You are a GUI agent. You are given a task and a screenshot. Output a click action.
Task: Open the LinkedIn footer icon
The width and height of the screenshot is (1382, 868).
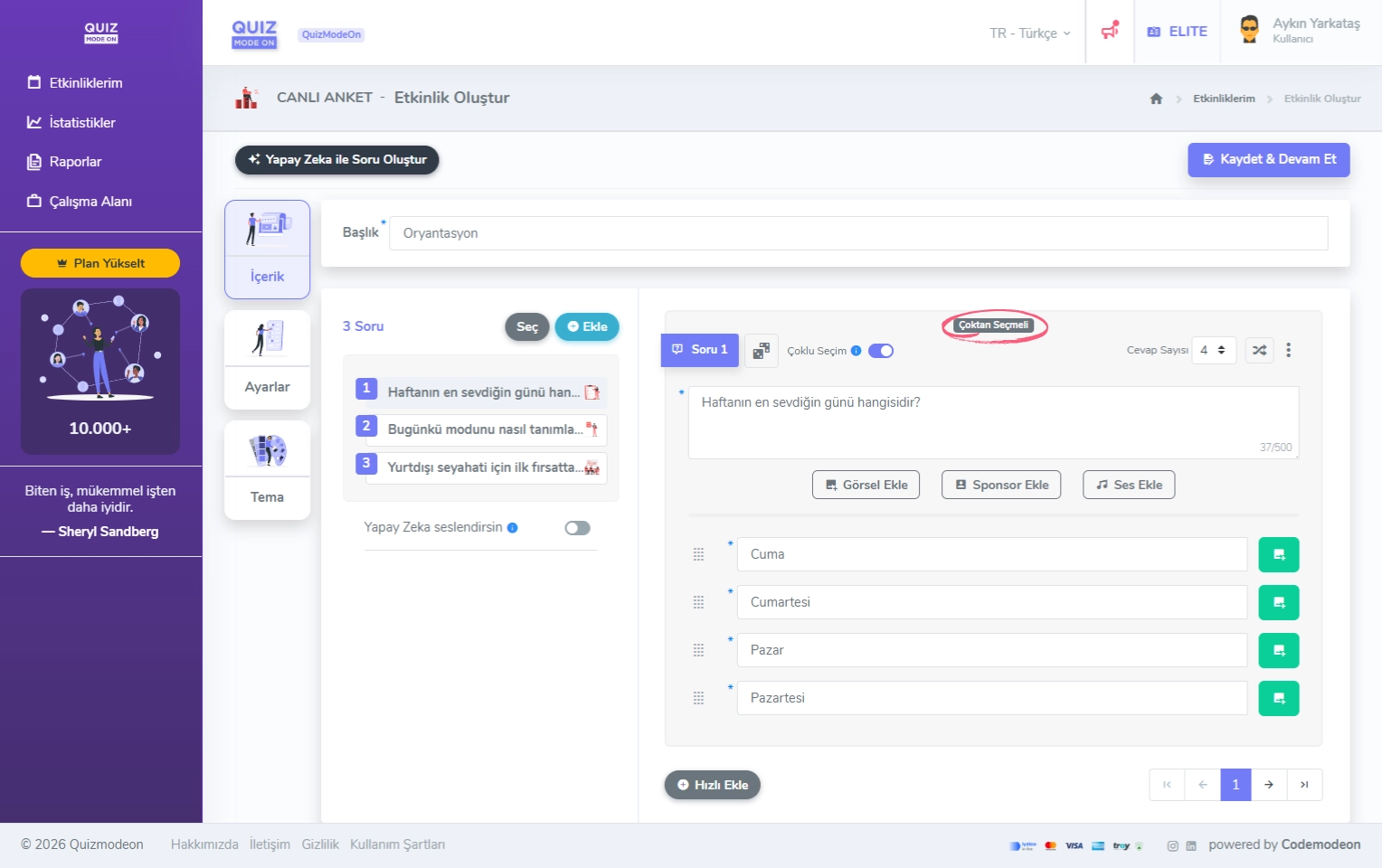(1191, 846)
